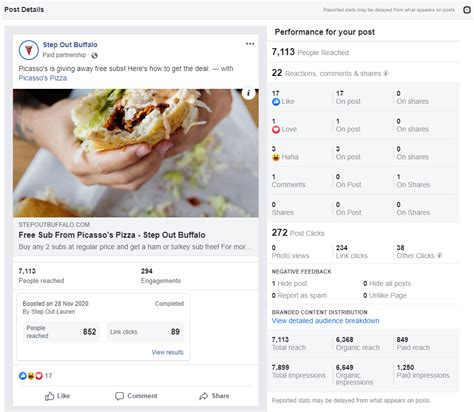Click the Like thumbs-up button
Viewport: 474px width, 412px height.
[57, 396]
